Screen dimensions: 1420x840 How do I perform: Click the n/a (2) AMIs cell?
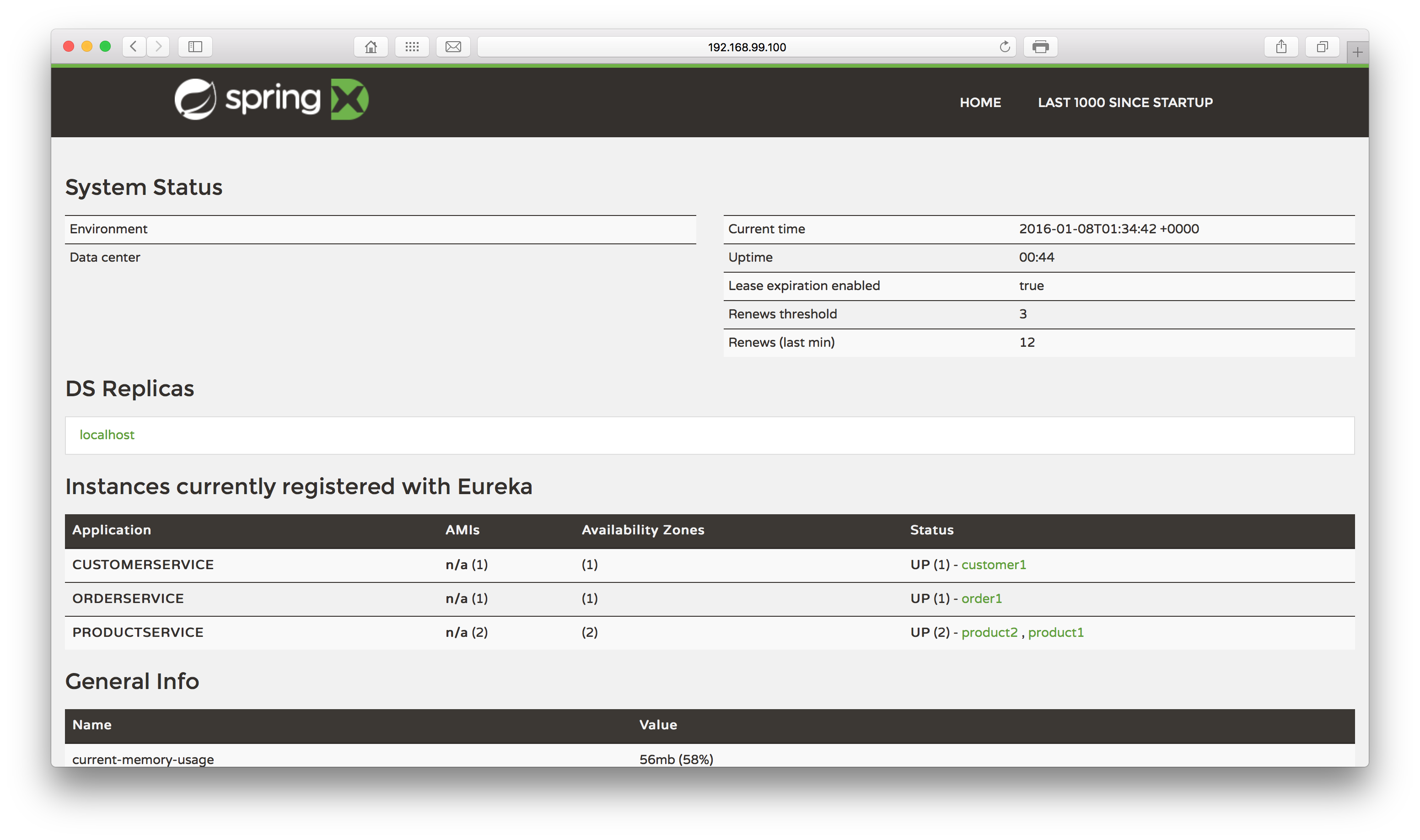click(466, 632)
